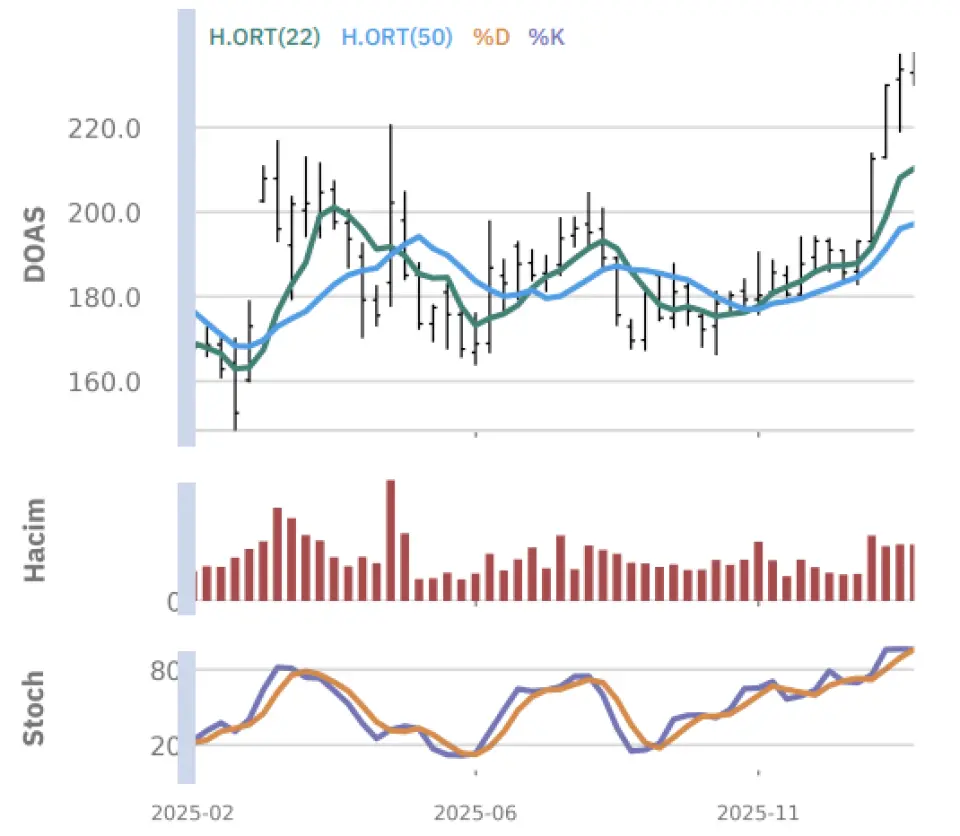Click the Stoch 80 level label

pos(167,670)
